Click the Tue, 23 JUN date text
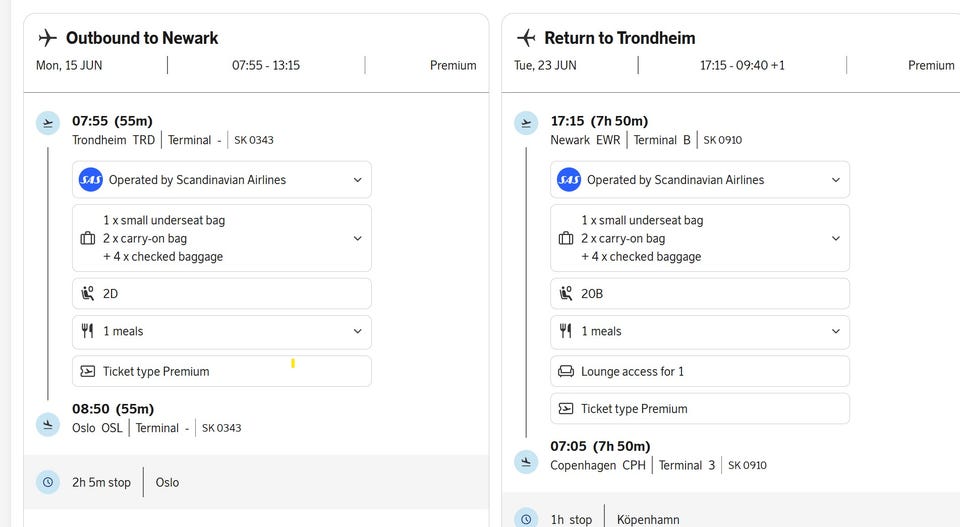960x527 pixels. (545, 65)
